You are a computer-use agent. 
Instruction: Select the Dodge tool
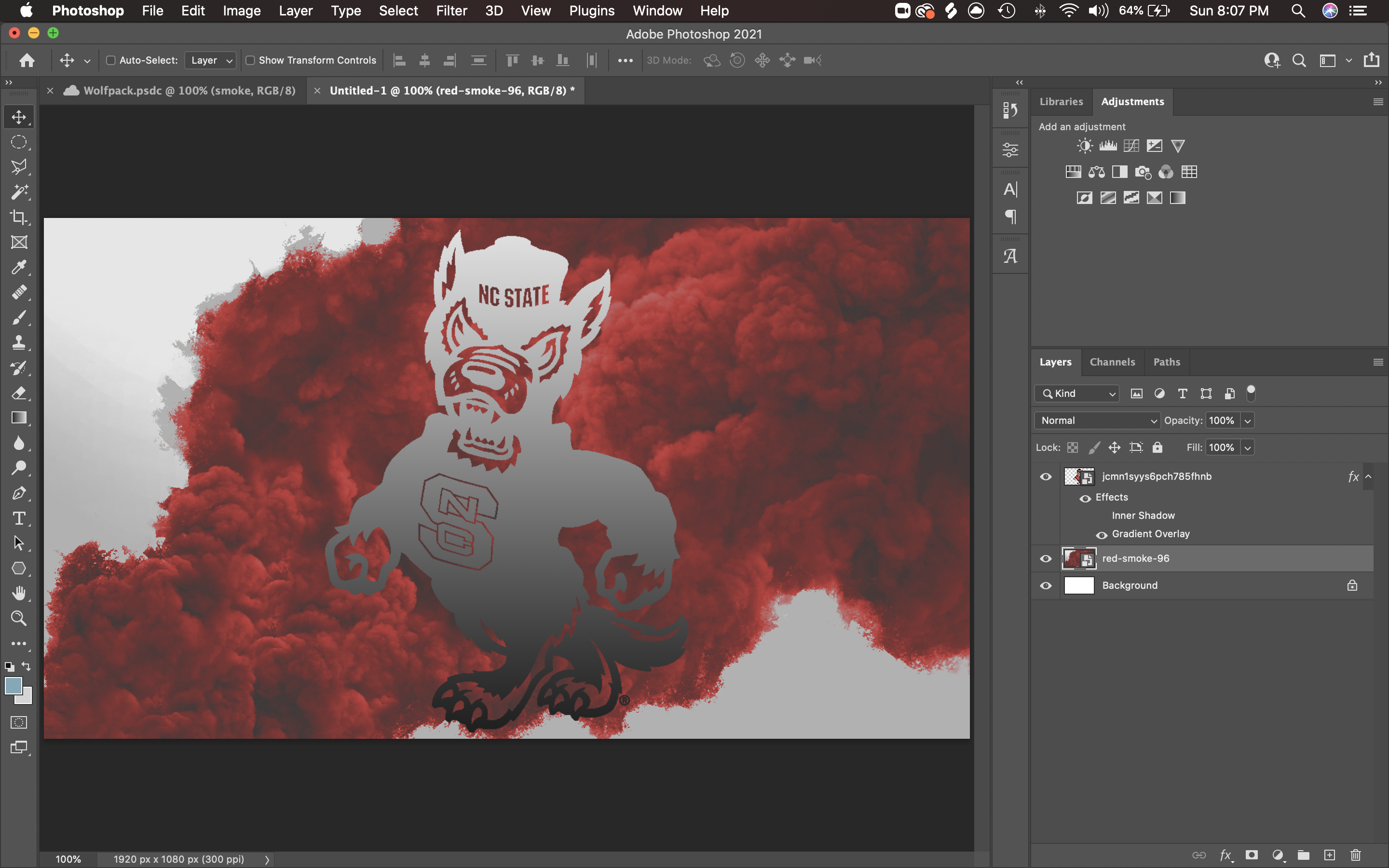[x=19, y=468]
